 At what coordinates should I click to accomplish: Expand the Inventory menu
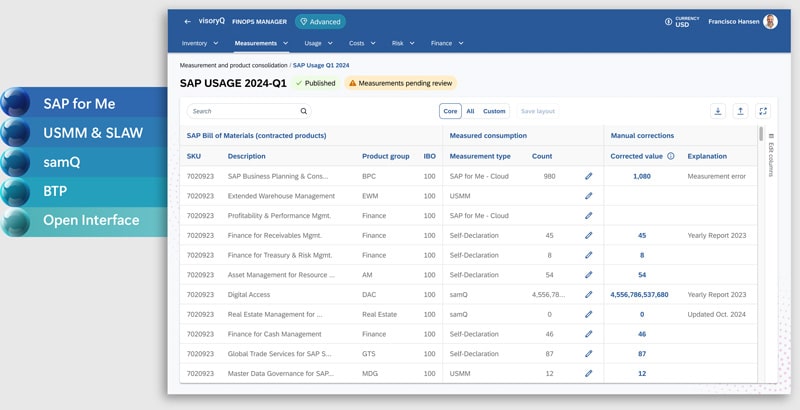(200, 43)
